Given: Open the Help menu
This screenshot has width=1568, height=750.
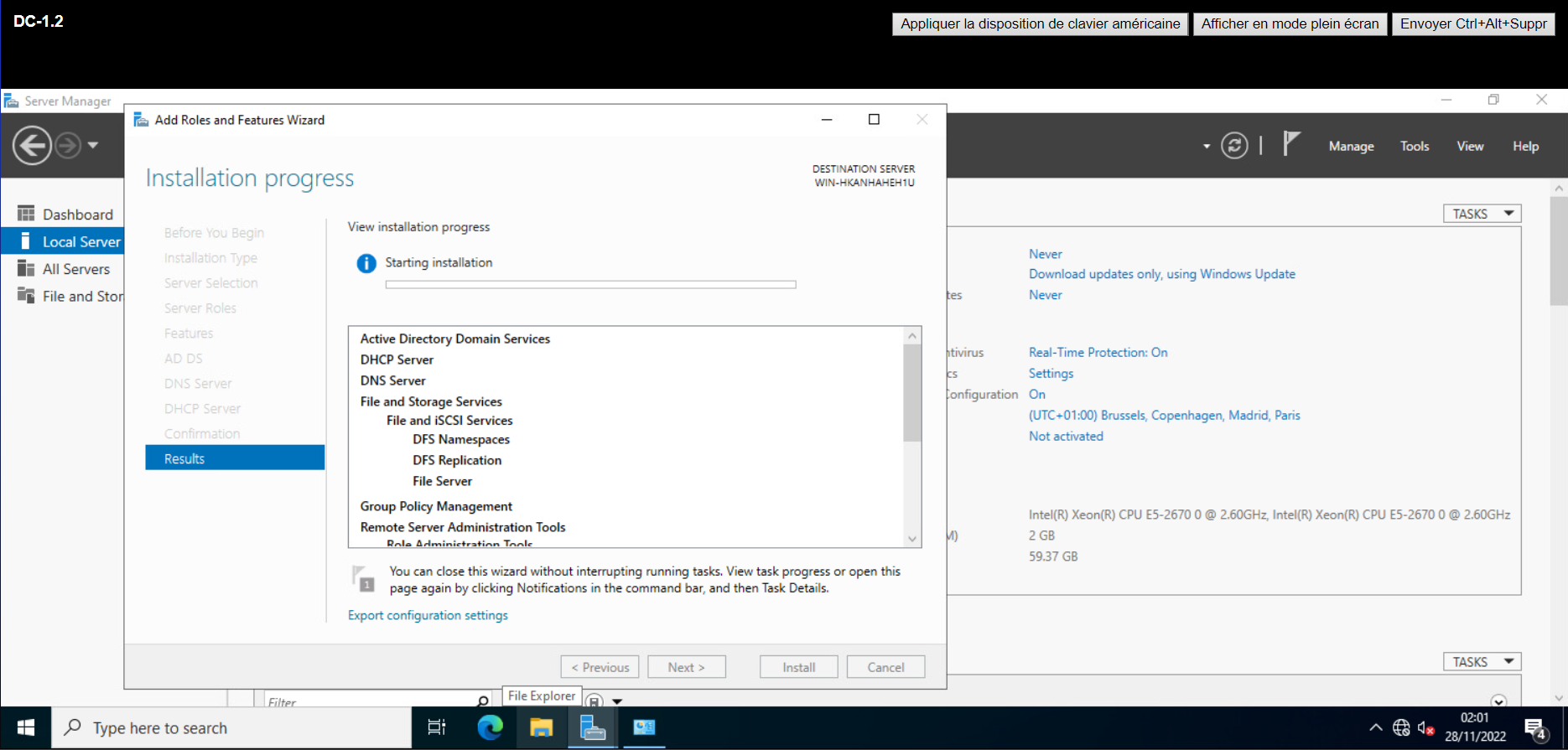Looking at the screenshot, I should coord(1525,146).
